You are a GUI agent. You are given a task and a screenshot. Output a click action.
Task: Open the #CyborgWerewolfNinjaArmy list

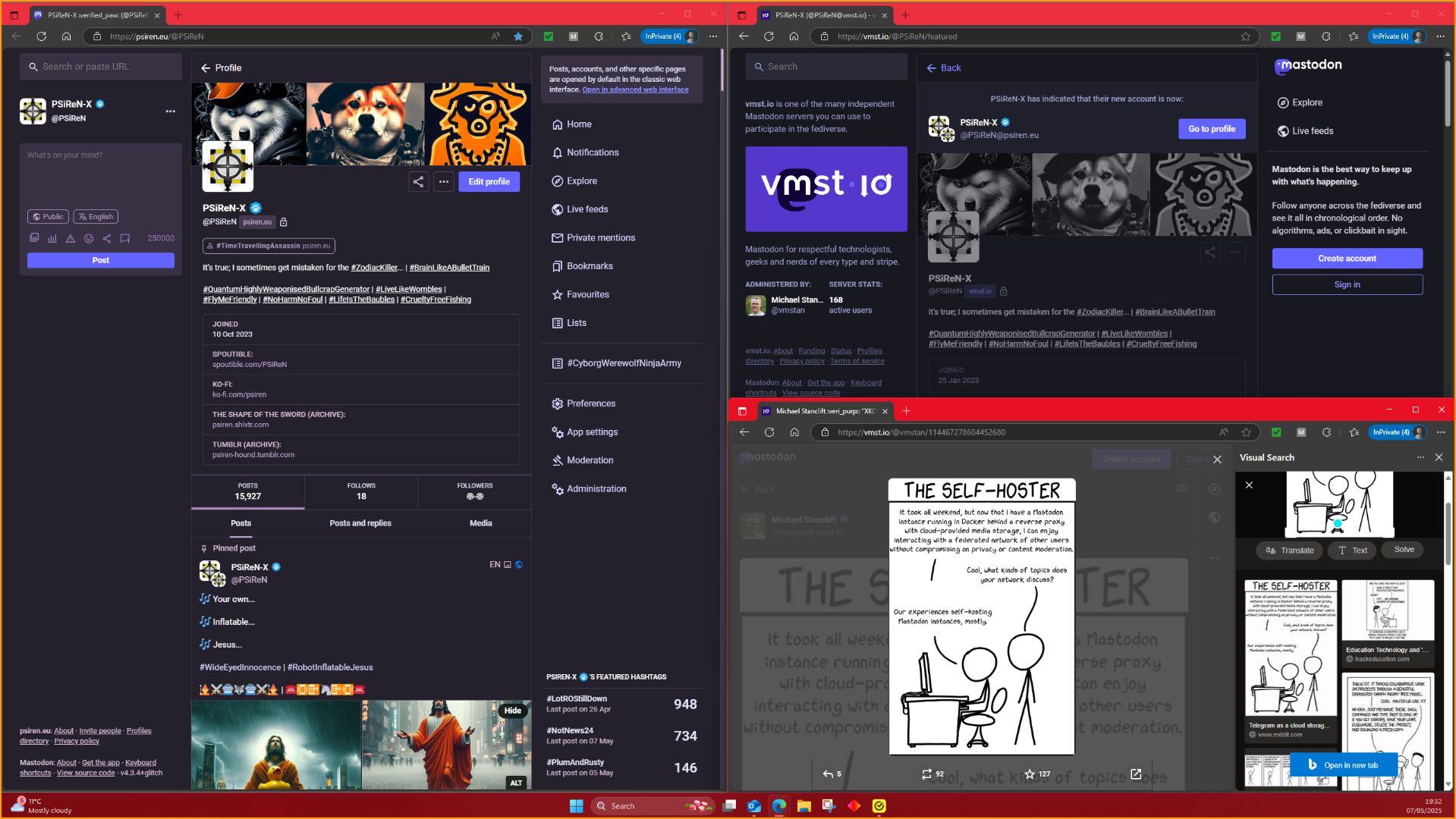click(617, 363)
